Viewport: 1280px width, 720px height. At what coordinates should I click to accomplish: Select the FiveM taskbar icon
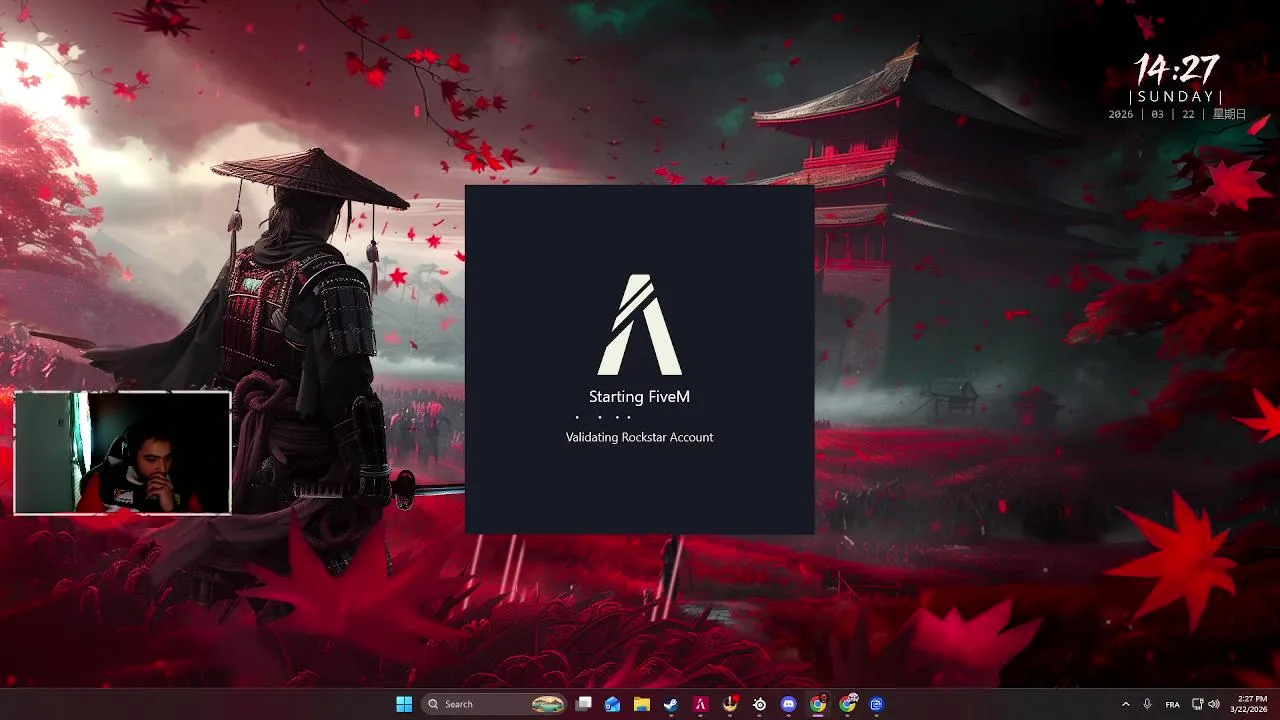[701, 704]
